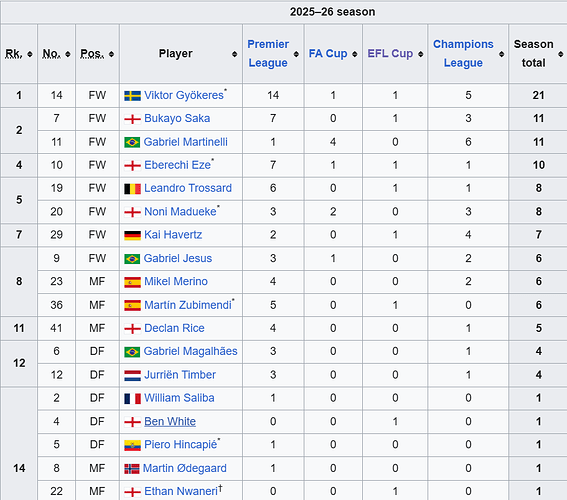Open the EFL Cup header link
The height and width of the screenshot is (500, 567).
pos(390,54)
